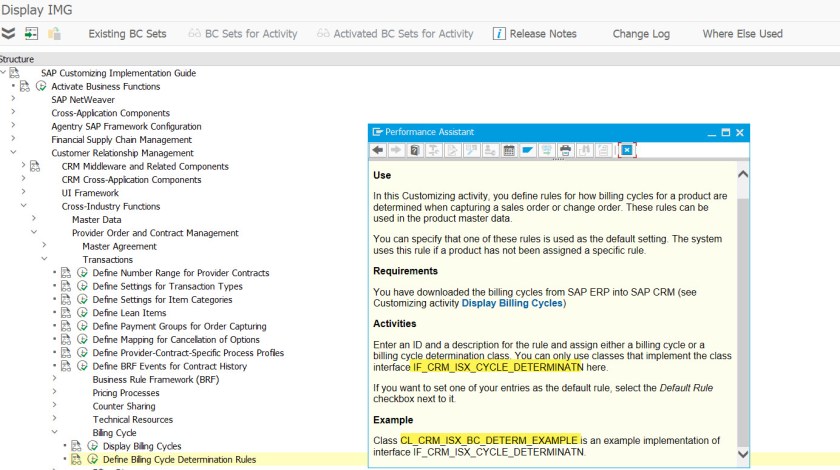Expand the Cross-Application Components node

13,112
